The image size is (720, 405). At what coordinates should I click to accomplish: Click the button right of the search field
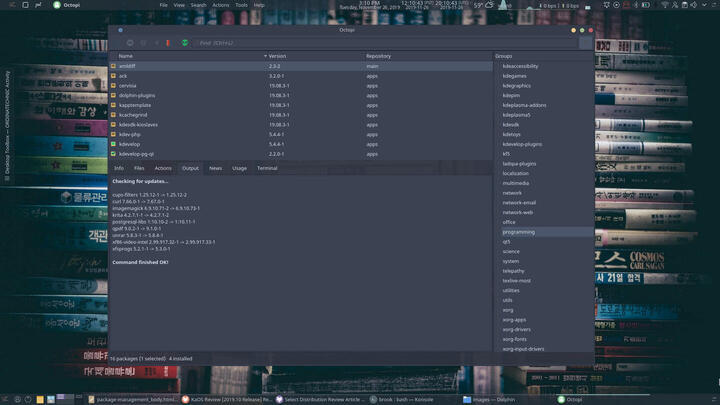pos(585,43)
